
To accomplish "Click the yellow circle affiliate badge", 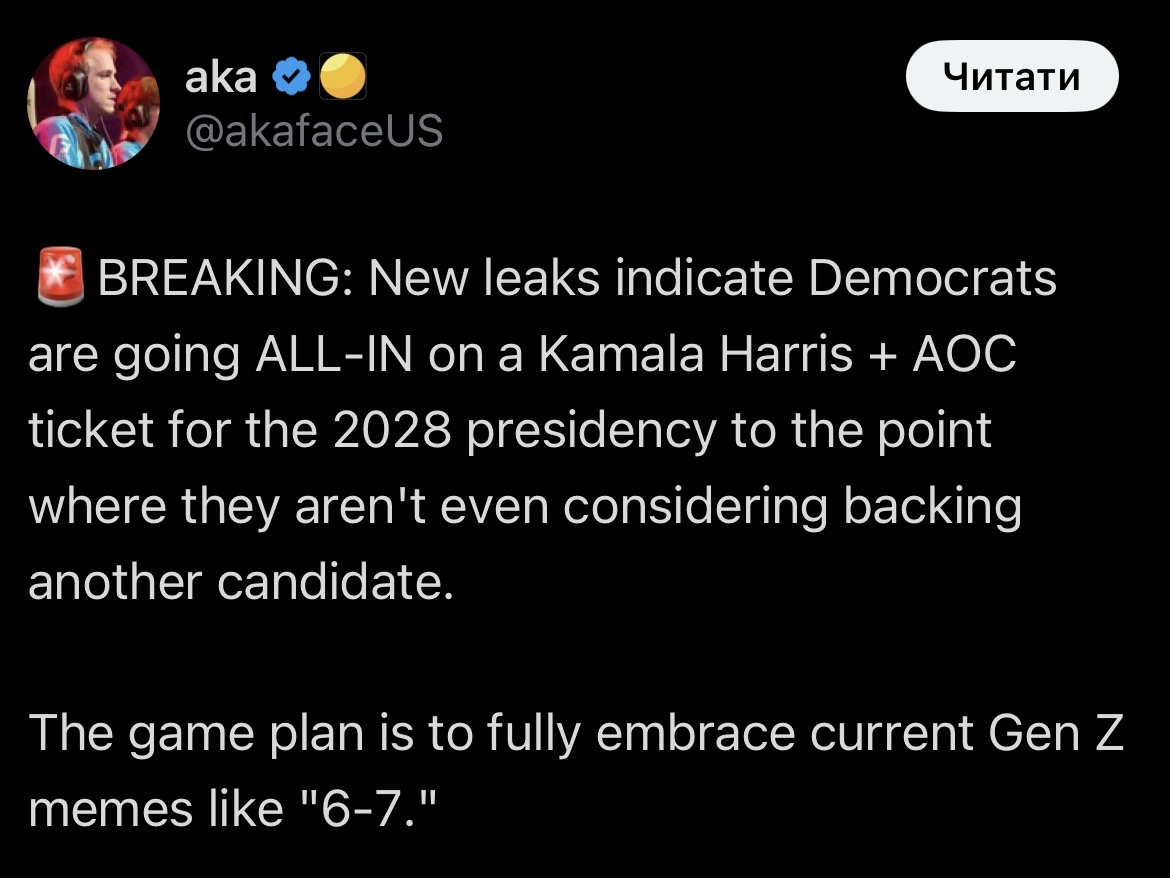I will [x=342, y=77].
